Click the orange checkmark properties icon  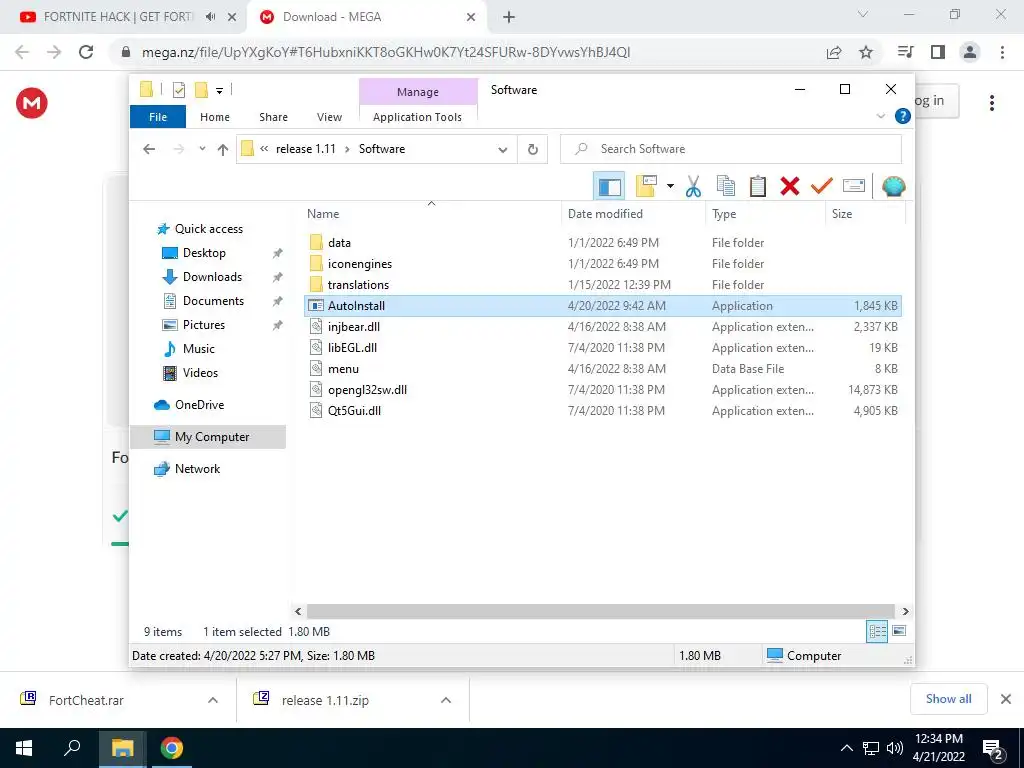(x=822, y=186)
